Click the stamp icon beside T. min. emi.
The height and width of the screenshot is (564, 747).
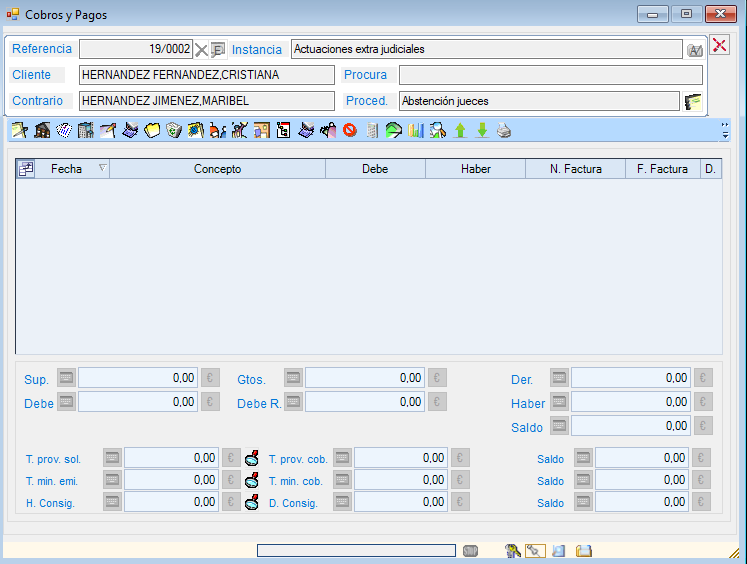click(252, 481)
